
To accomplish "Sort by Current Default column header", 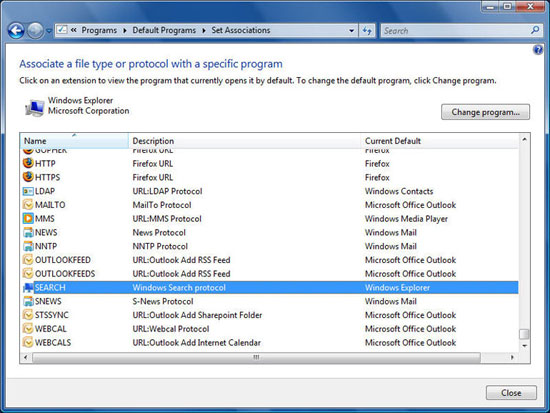I will 439,141.
